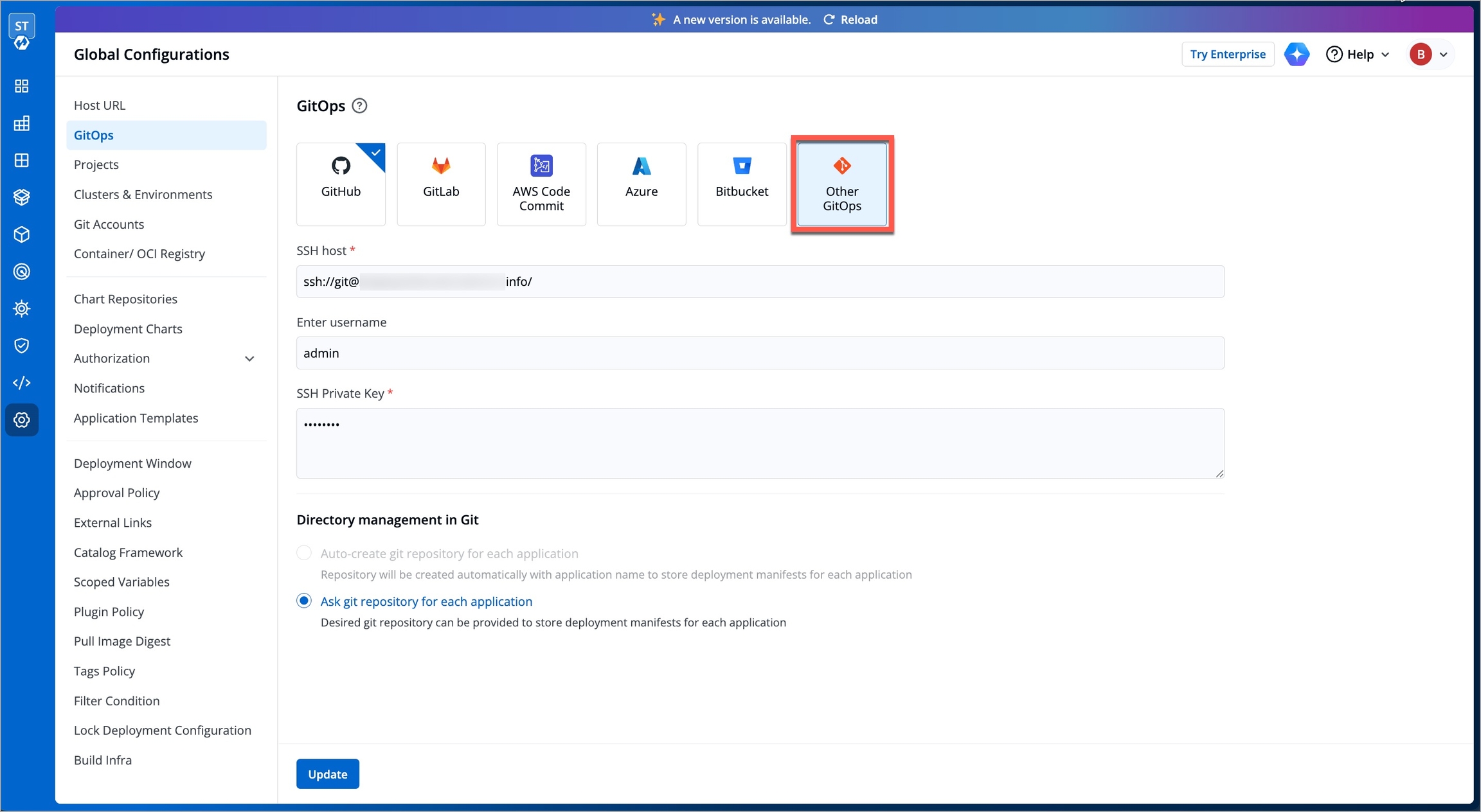
Task: Go to Host URL settings
Action: coord(100,105)
